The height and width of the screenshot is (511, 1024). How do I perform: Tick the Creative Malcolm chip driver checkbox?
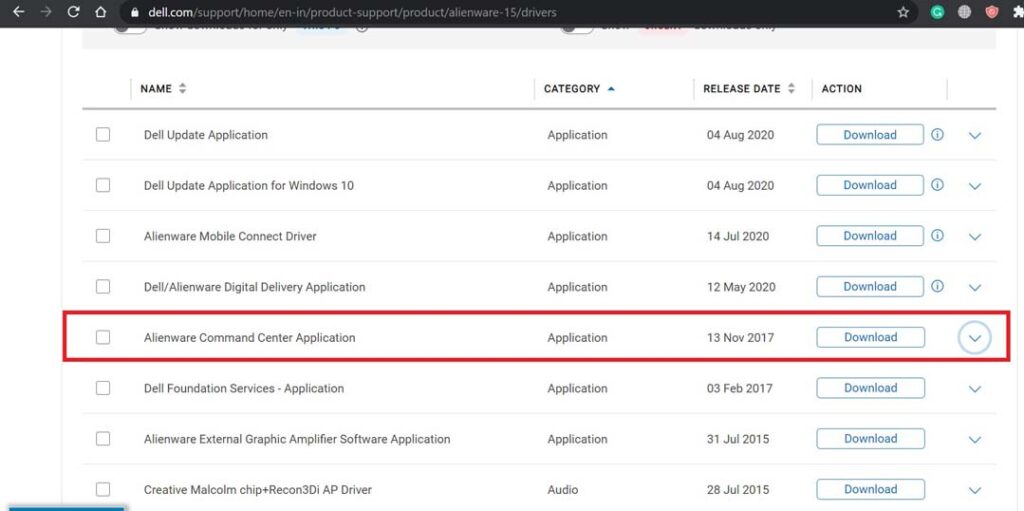pos(103,489)
